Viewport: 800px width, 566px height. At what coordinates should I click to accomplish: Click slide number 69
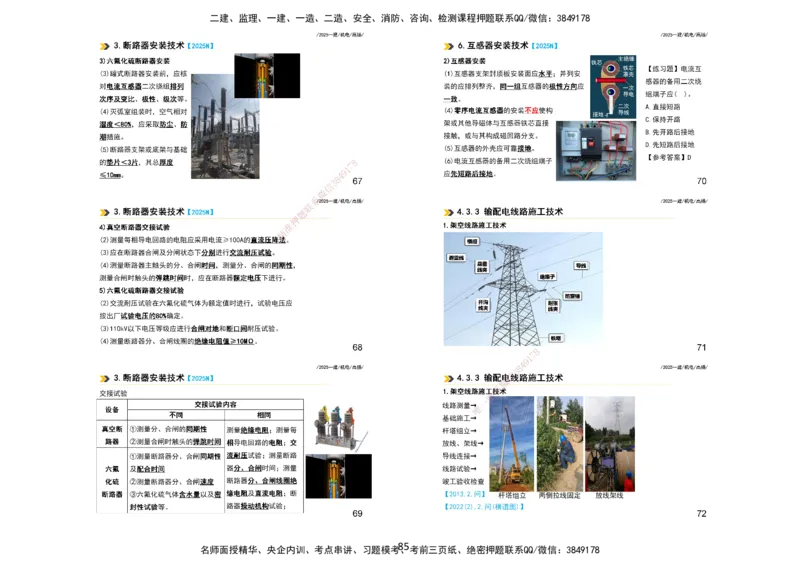357,513
